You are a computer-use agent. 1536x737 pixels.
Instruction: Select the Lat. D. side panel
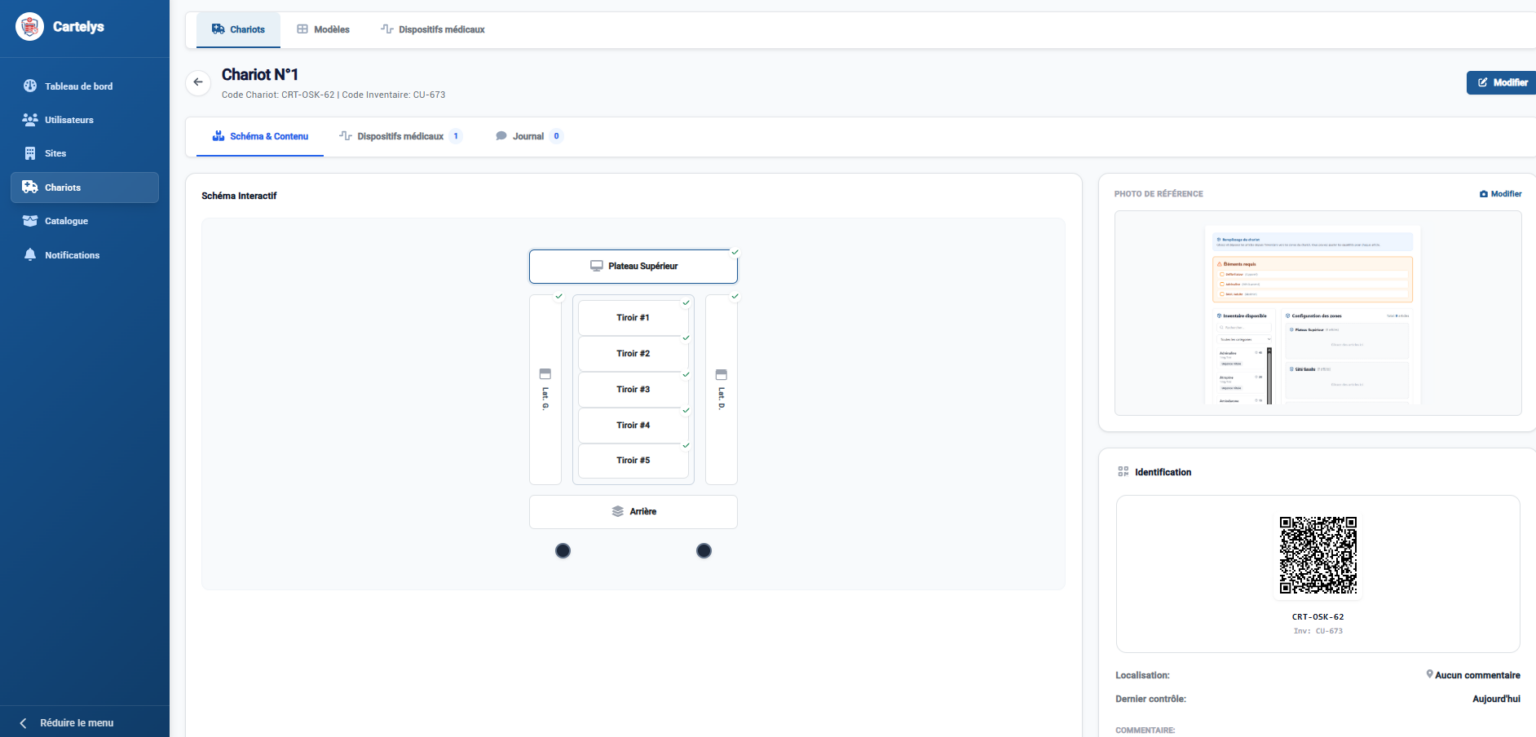click(721, 389)
